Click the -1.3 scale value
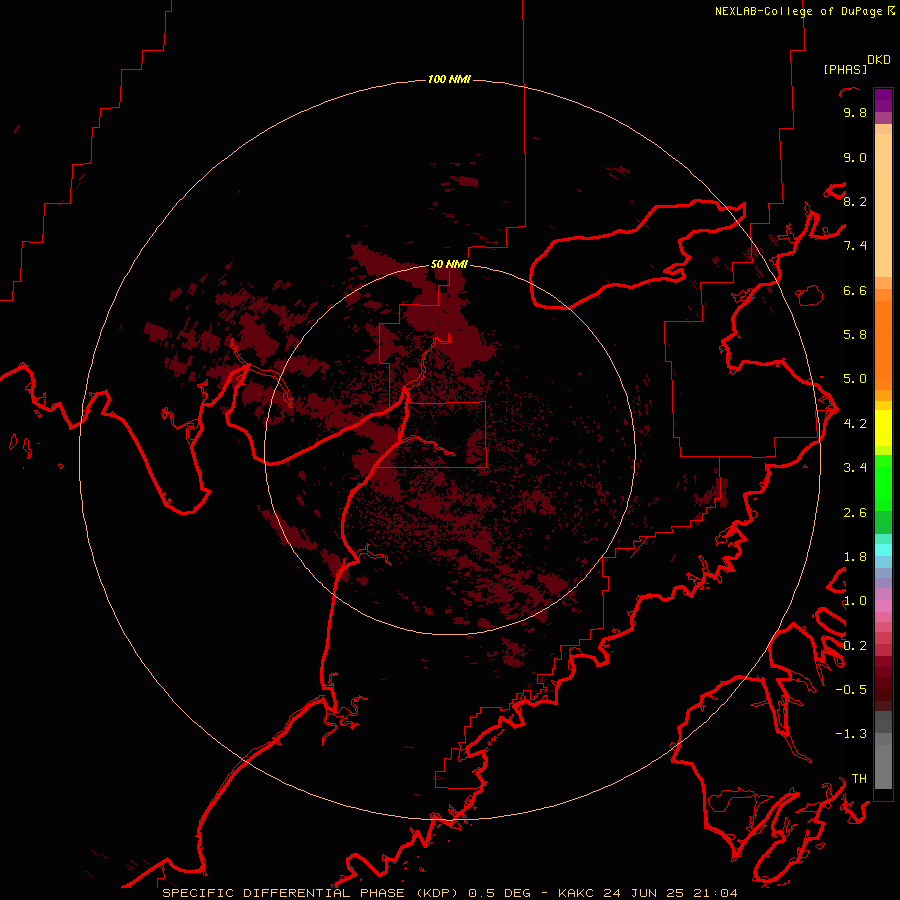Screen dimensions: 900x900 click(x=851, y=735)
